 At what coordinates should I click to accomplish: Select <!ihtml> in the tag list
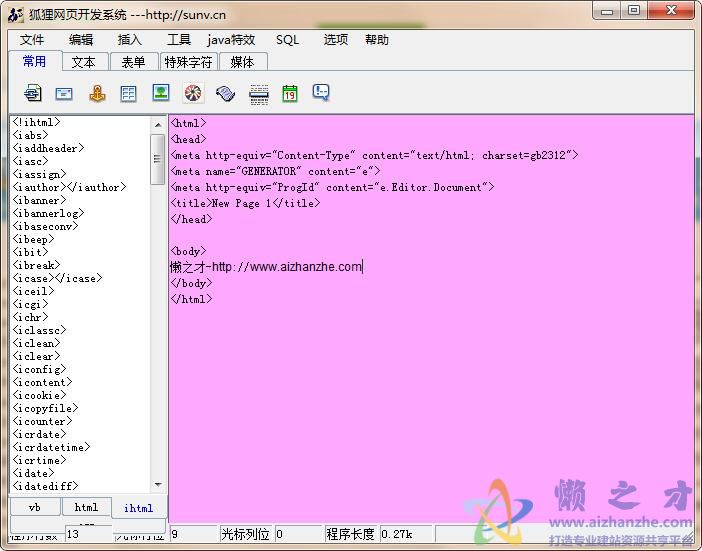coord(36,122)
